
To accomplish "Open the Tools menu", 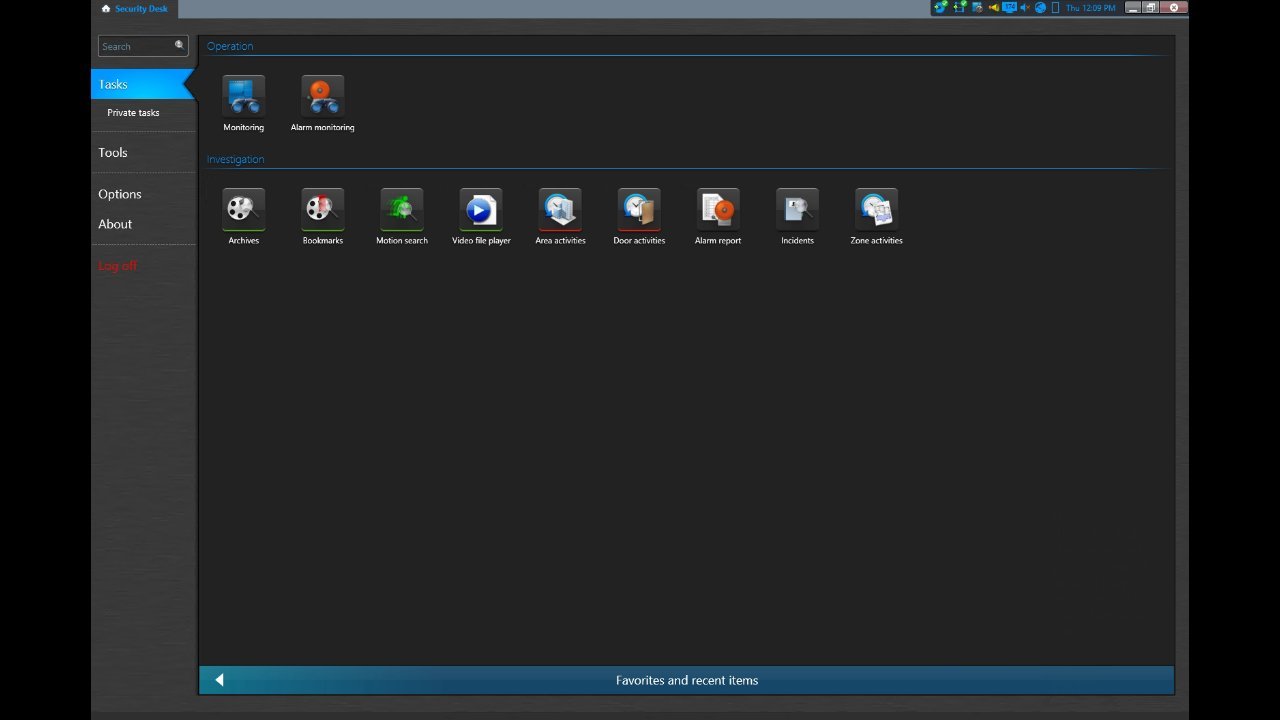I will [x=113, y=152].
